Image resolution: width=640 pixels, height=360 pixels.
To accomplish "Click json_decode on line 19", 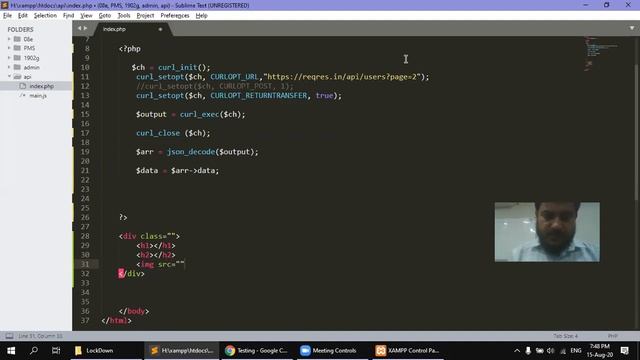I will [191, 152].
